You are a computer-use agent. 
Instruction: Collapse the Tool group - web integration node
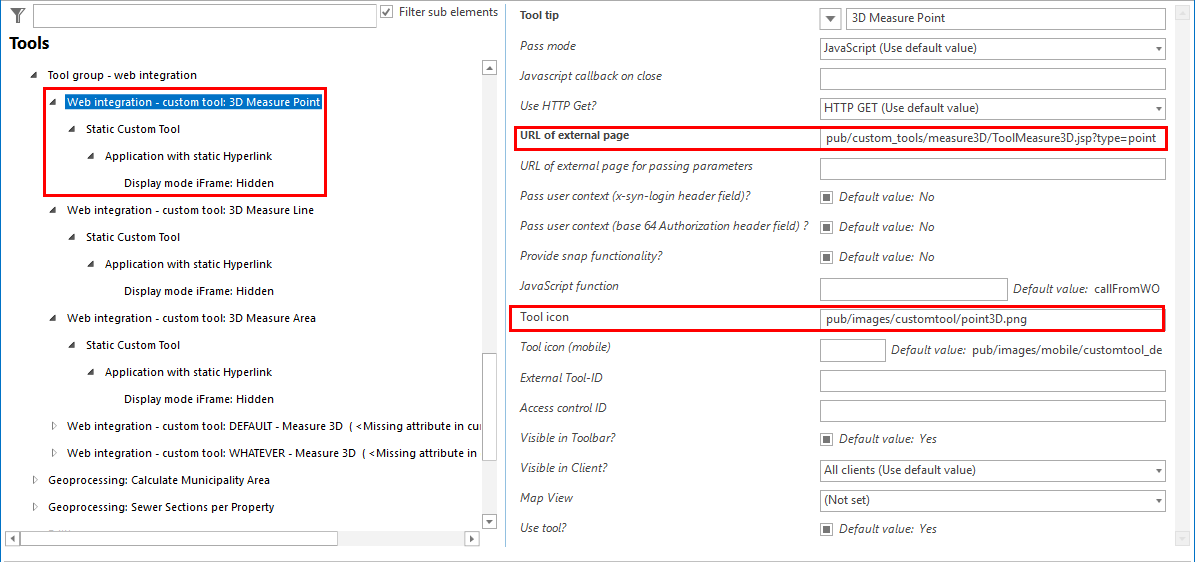point(33,76)
